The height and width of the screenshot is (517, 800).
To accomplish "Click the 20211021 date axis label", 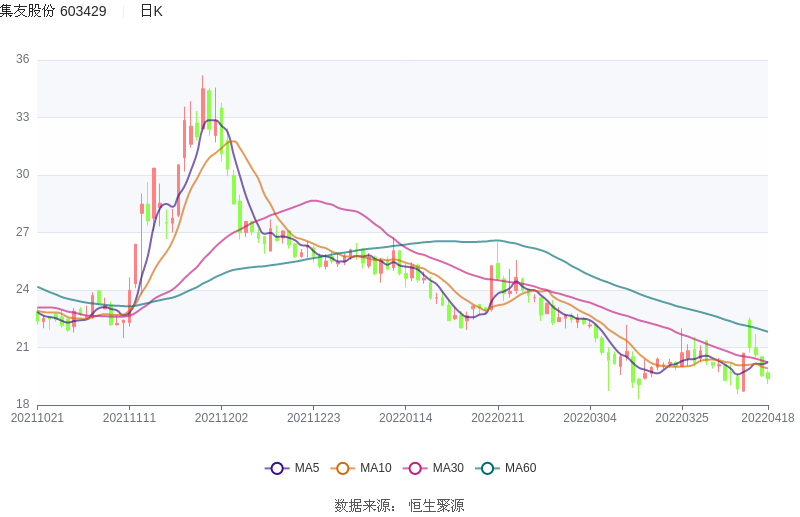I will (37, 418).
